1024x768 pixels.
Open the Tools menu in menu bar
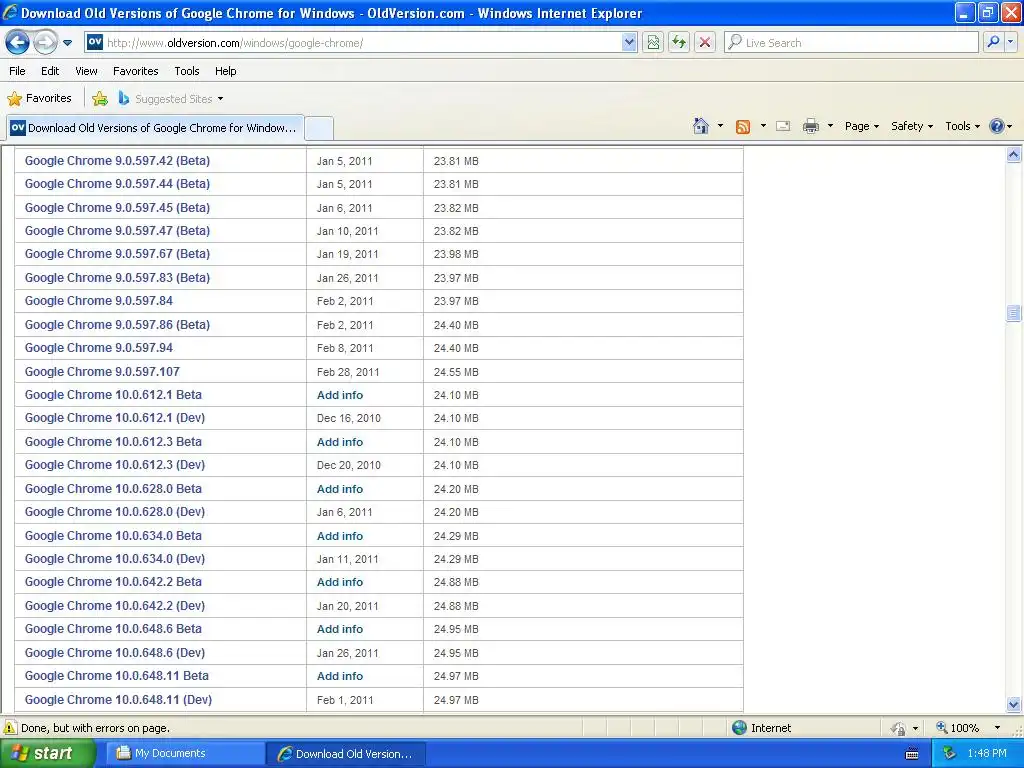tap(187, 71)
